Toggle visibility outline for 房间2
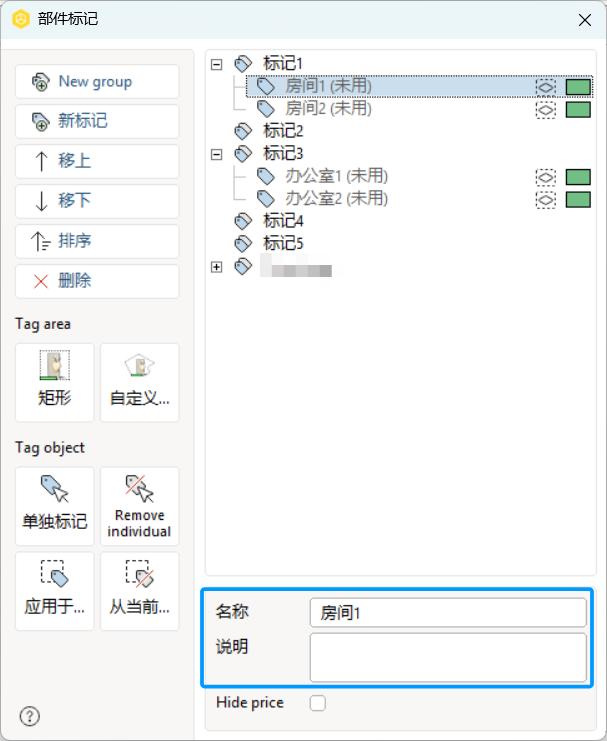Image resolution: width=607 pixels, height=741 pixels. [x=546, y=110]
